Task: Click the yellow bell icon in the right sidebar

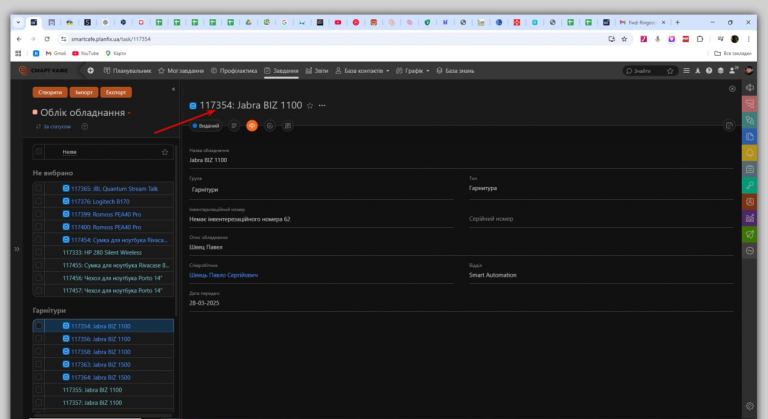Action: [750, 153]
